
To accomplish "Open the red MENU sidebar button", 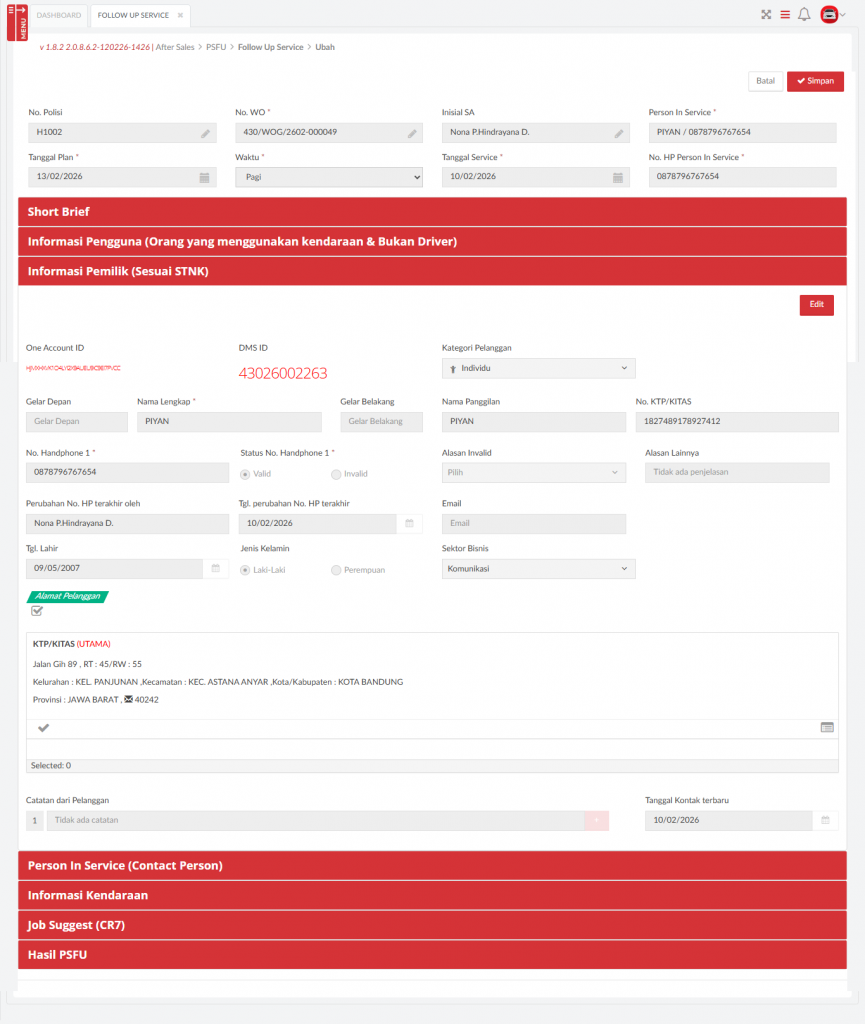I will pyautogui.click(x=17, y=22).
